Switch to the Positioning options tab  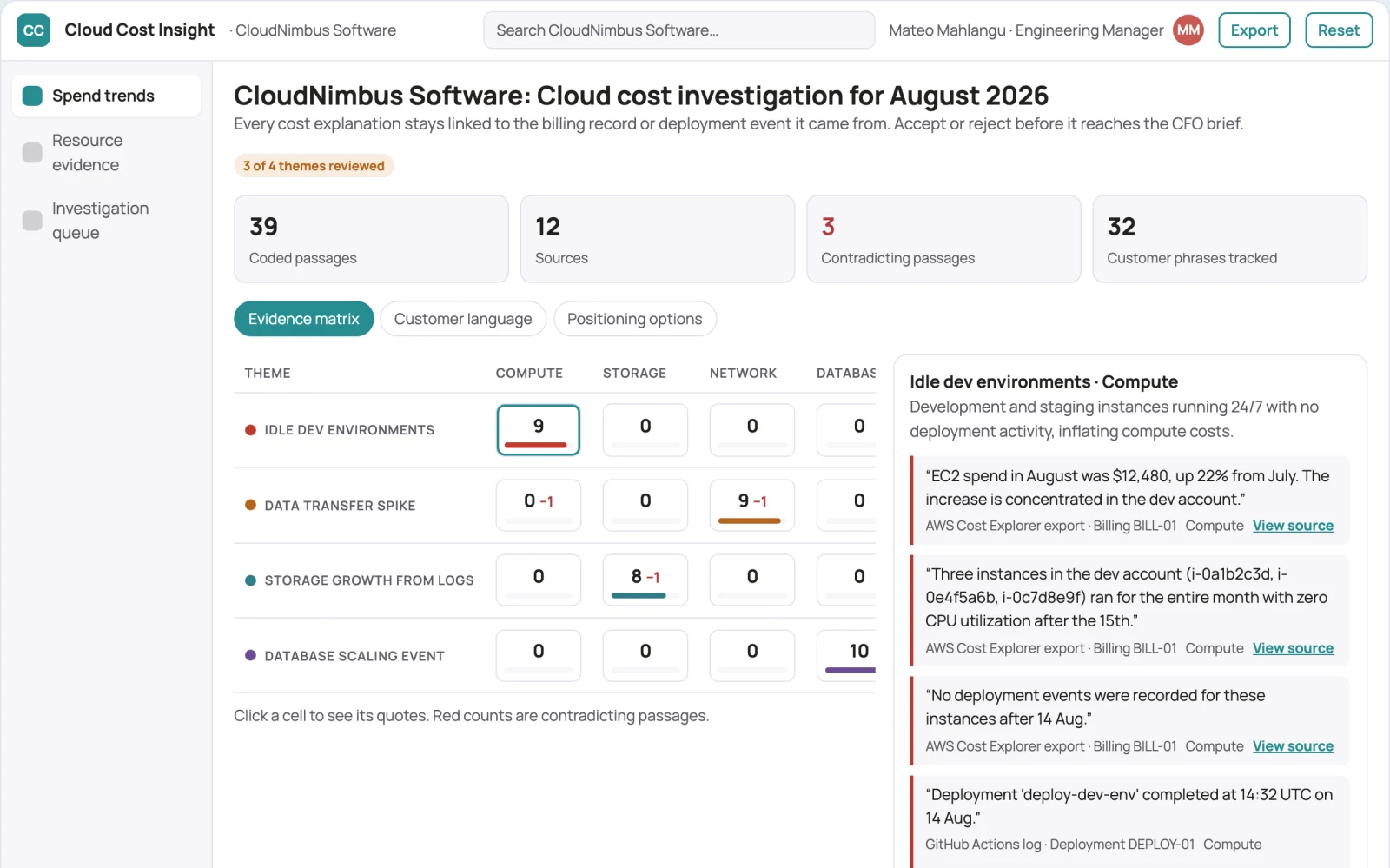coord(634,319)
